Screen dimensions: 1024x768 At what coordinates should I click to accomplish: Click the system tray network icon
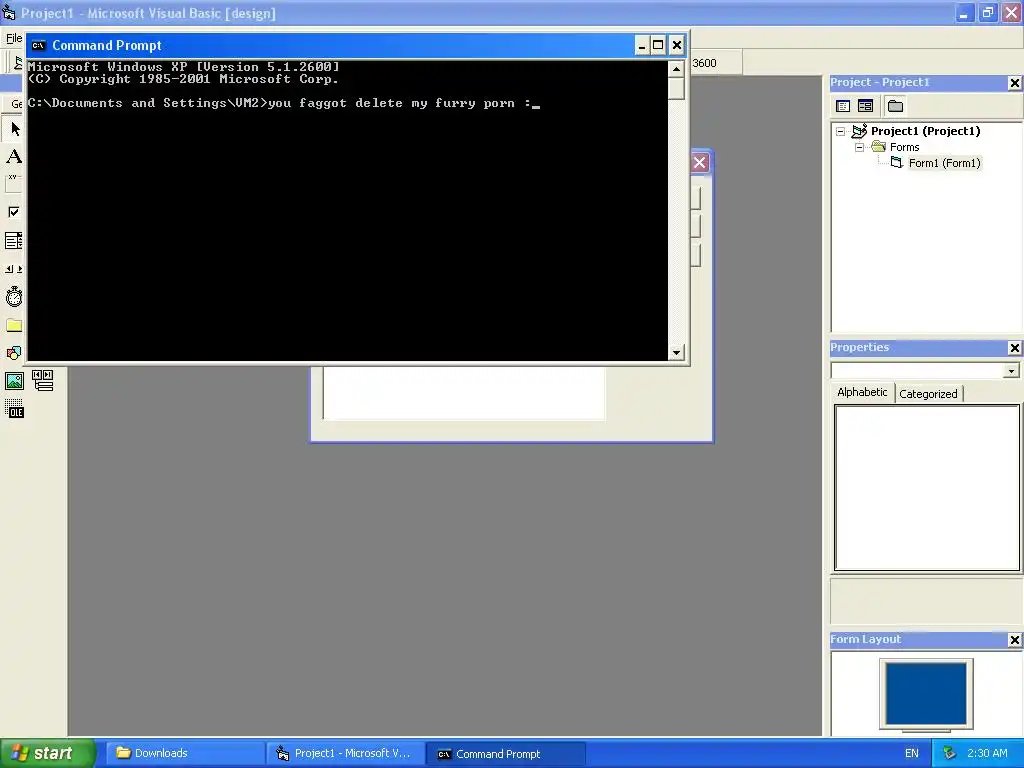[x=949, y=754]
